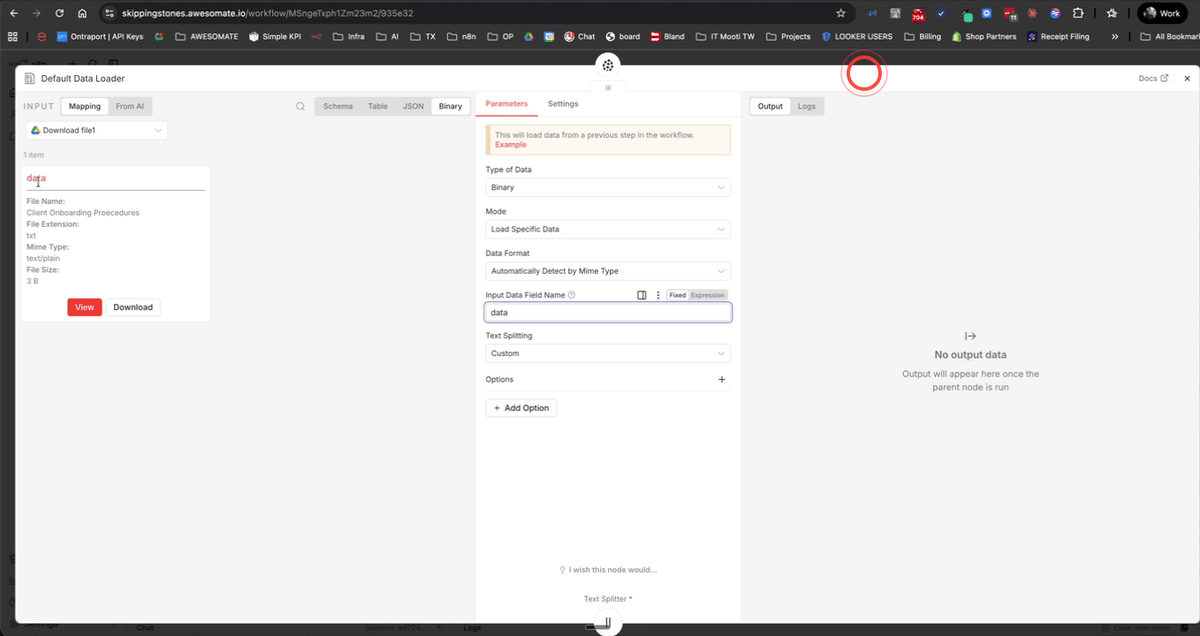
Task: Click the Google Drive bookmark icon
Action: pyautogui.click(x=531, y=37)
